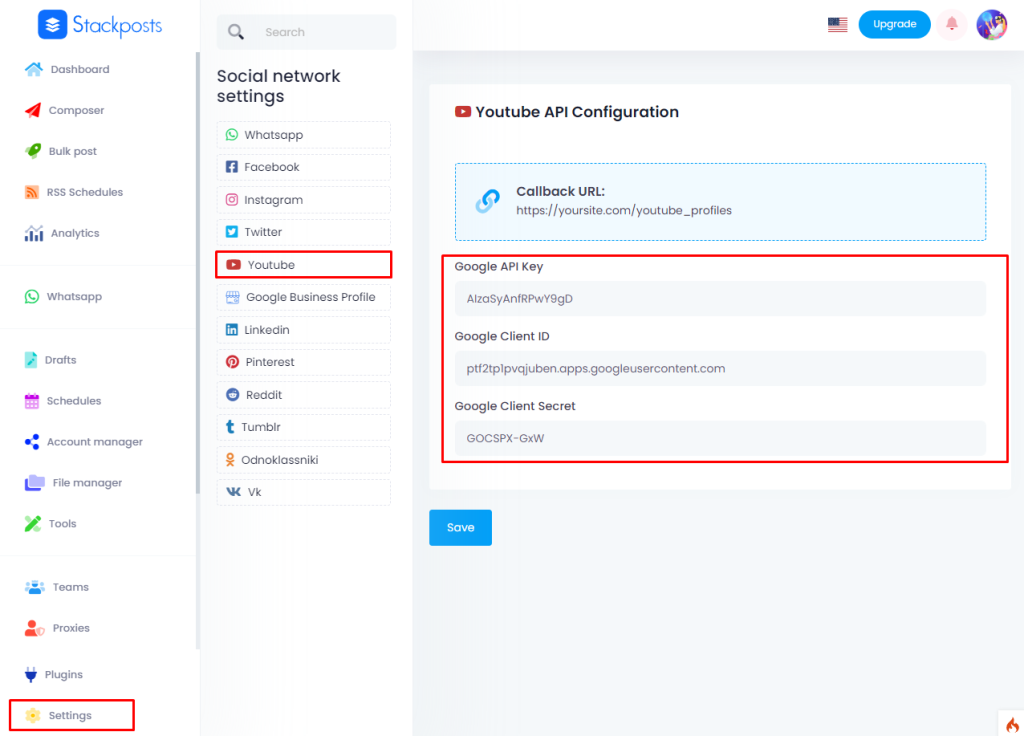Image resolution: width=1024 pixels, height=736 pixels.
Task: Click the Upgrade button
Action: pyautogui.click(x=894, y=24)
